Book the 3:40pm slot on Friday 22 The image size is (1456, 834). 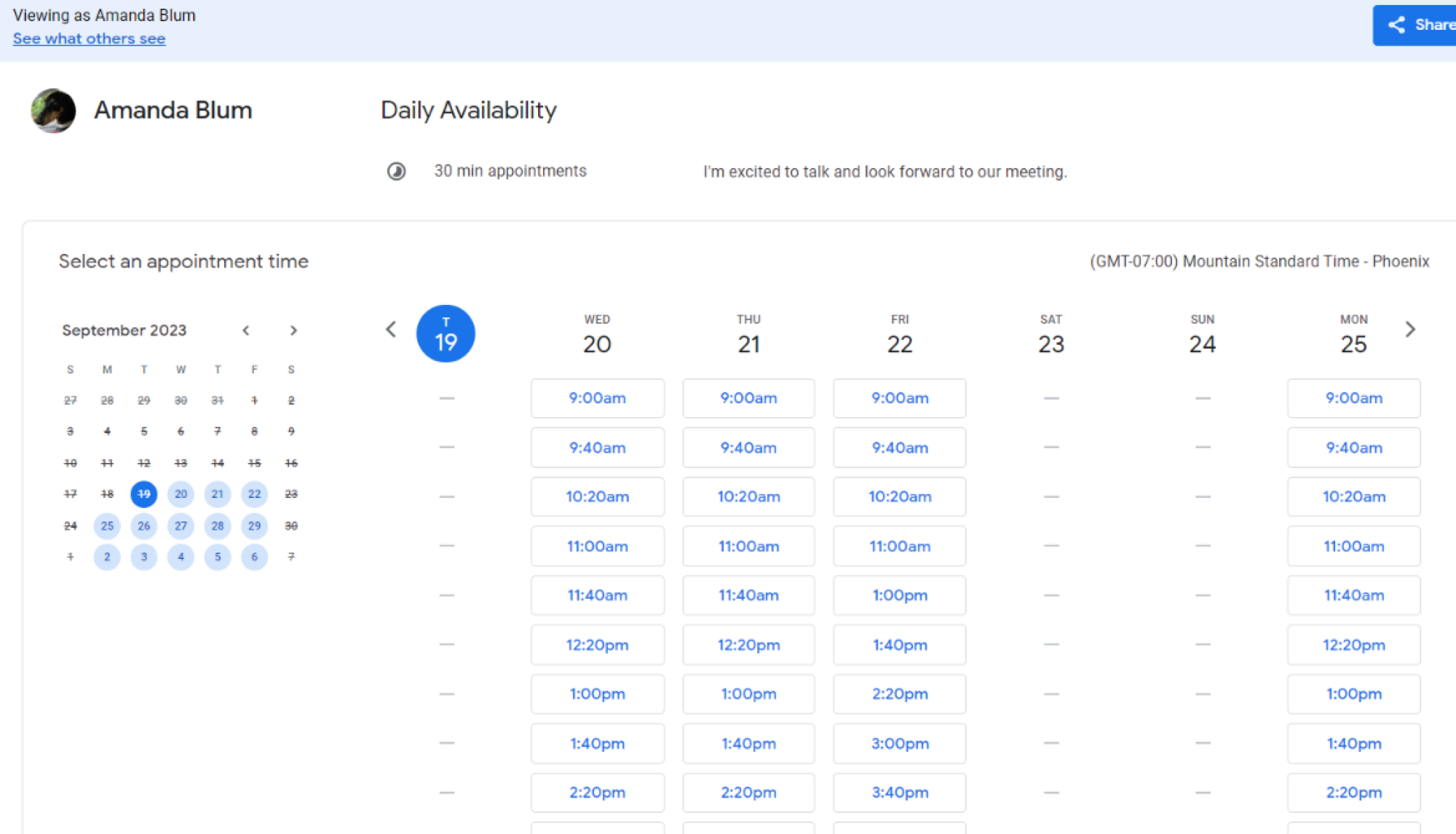point(900,793)
